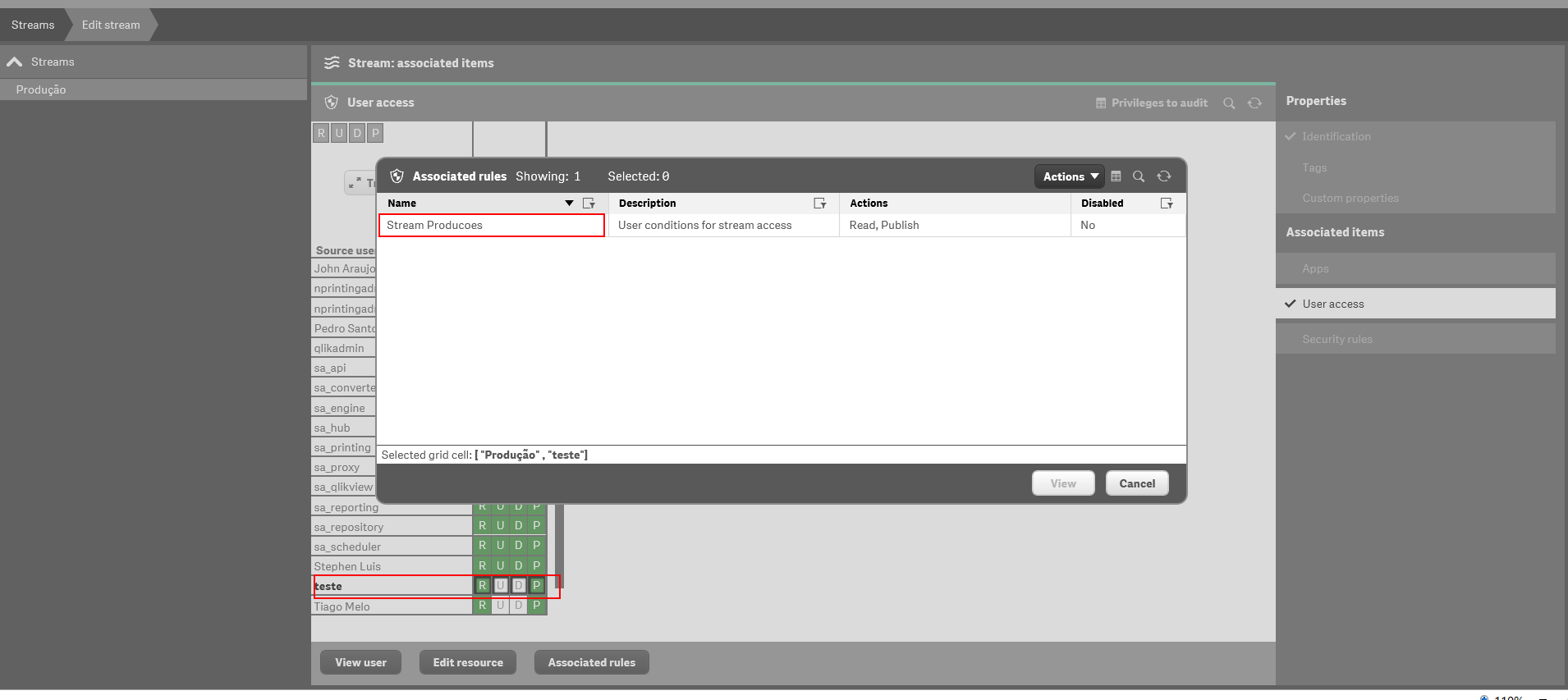This screenshot has width=1568, height=700.
Task: Open Identification properties
Action: point(1415,137)
